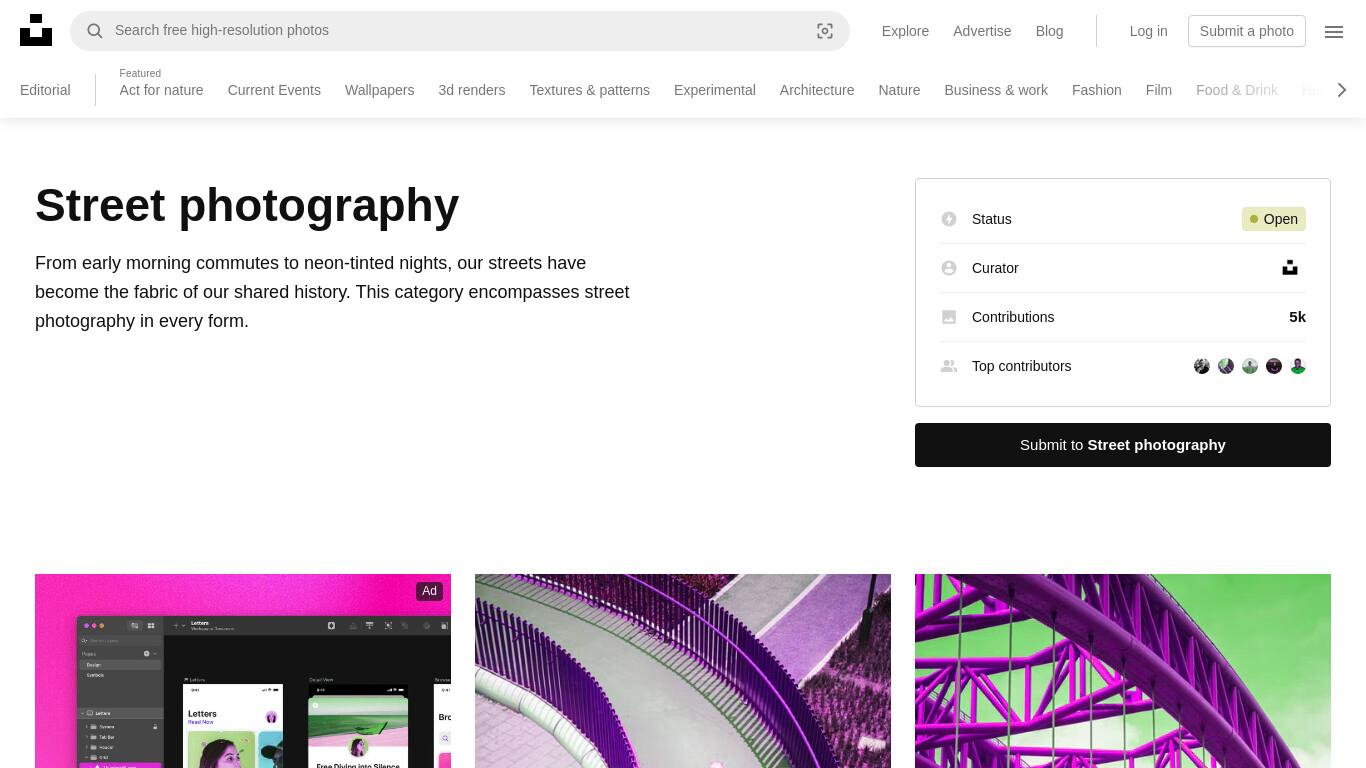This screenshot has width=1366, height=768.
Task: Click the Top contributors people icon
Action: pyautogui.click(x=949, y=366)
